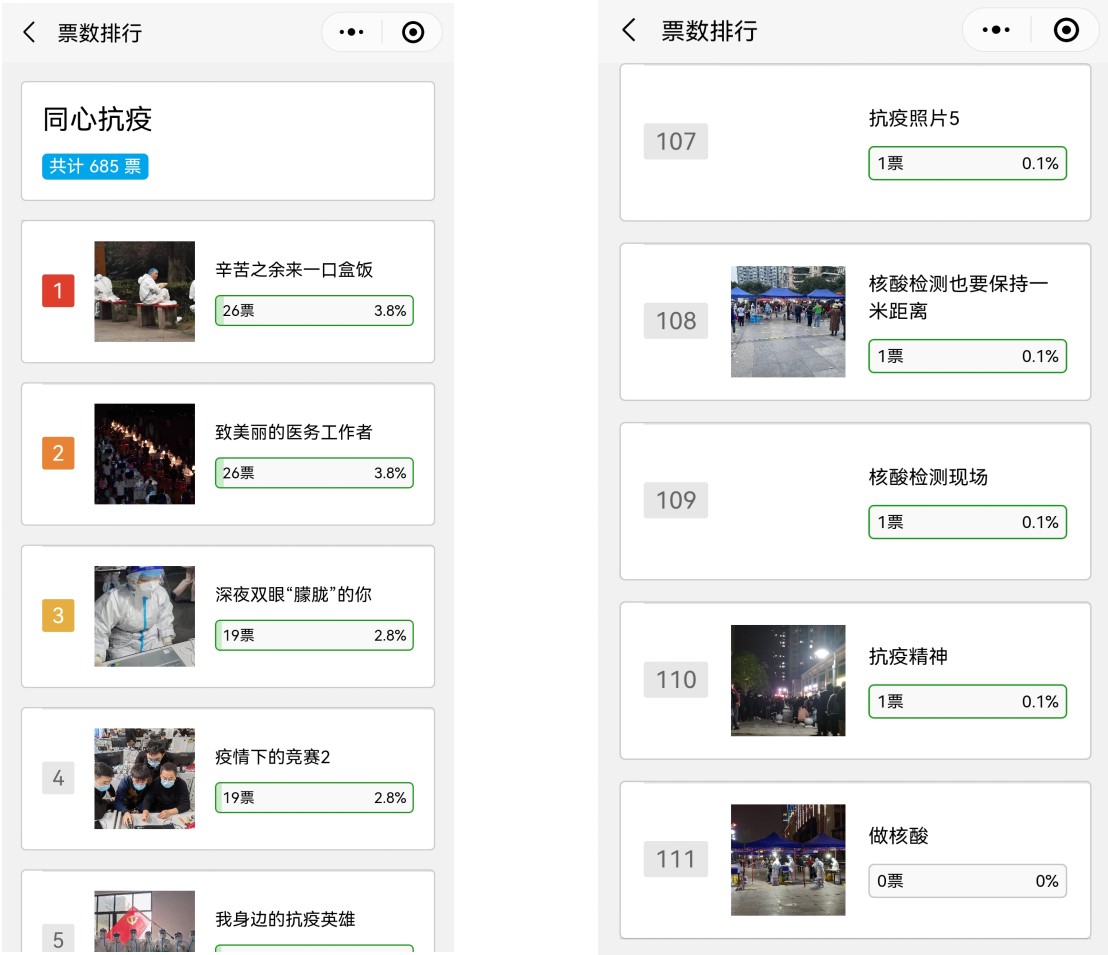Click orange rank 2 badge
Image resolution: width=1108 pixels, height=955 pixels.
(x=58, y=453)
